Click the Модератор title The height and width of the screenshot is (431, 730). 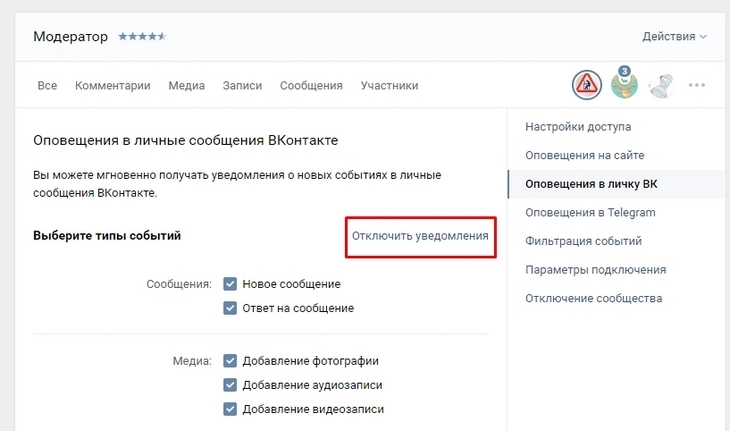(70, 36)
